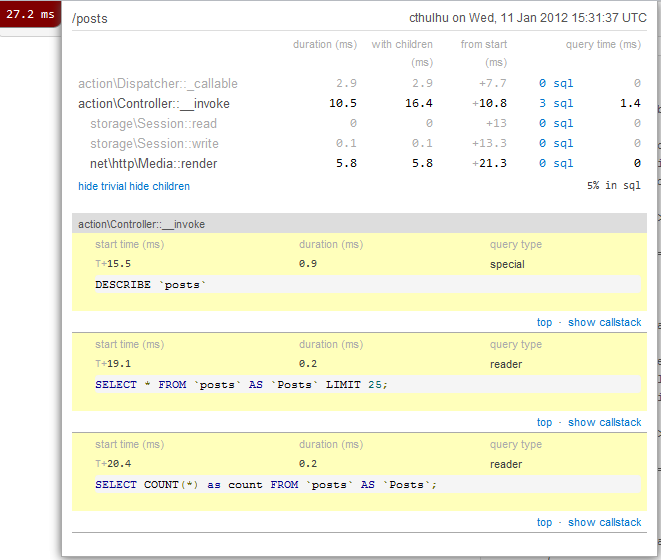This screenshot has width=661, height=560.
Task: Open 0 sql link for Media::render row
Action: pyautogui.click(x=556, y=163)
